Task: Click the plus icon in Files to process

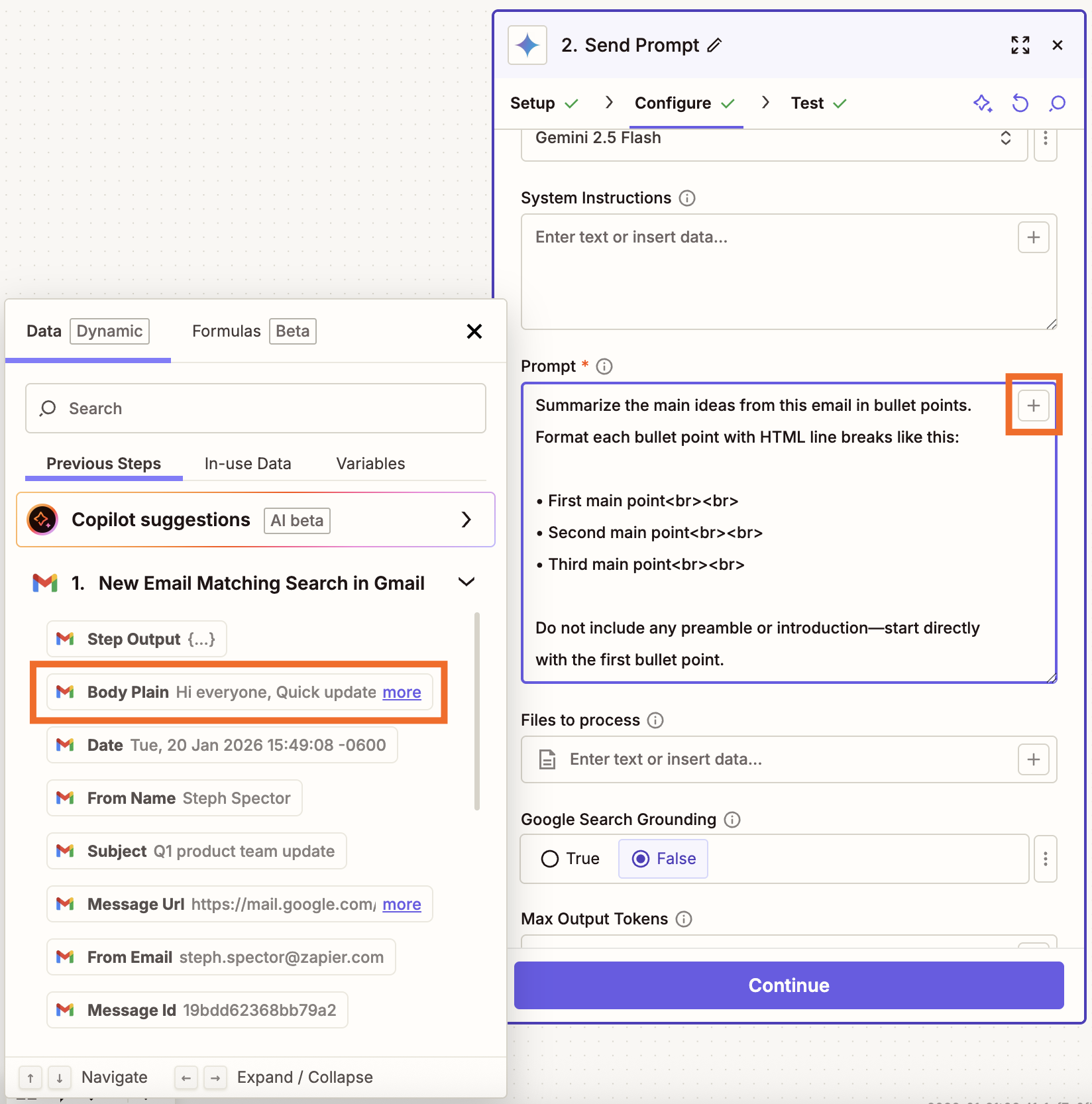Action: [1033, 759]
